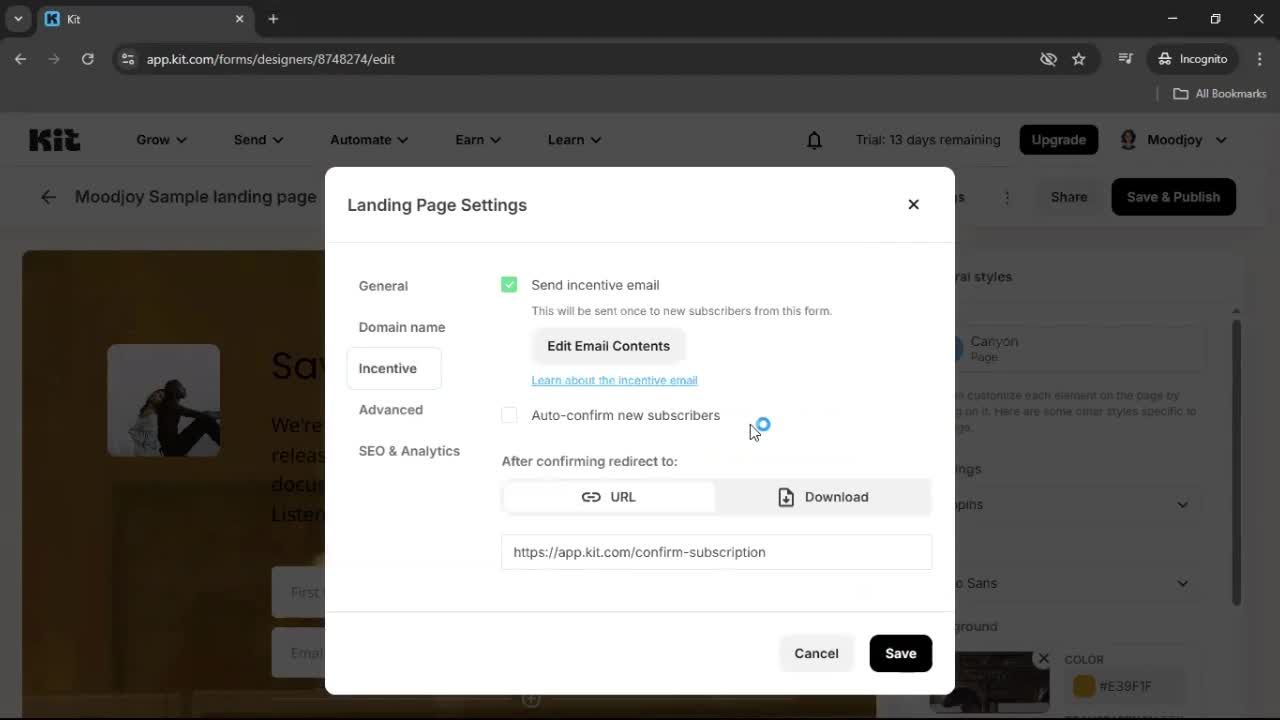Click the download icon in the redirect selector
Screen dimensions: 1280x720
(x=786, y=497)
